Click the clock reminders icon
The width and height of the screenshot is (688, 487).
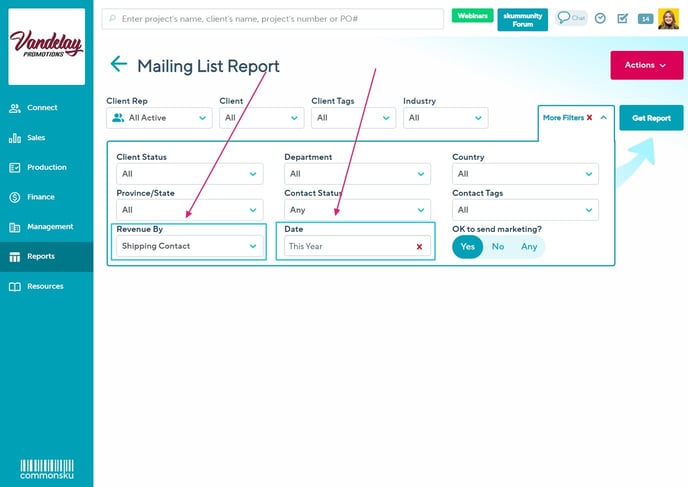(x=600, y=18)
